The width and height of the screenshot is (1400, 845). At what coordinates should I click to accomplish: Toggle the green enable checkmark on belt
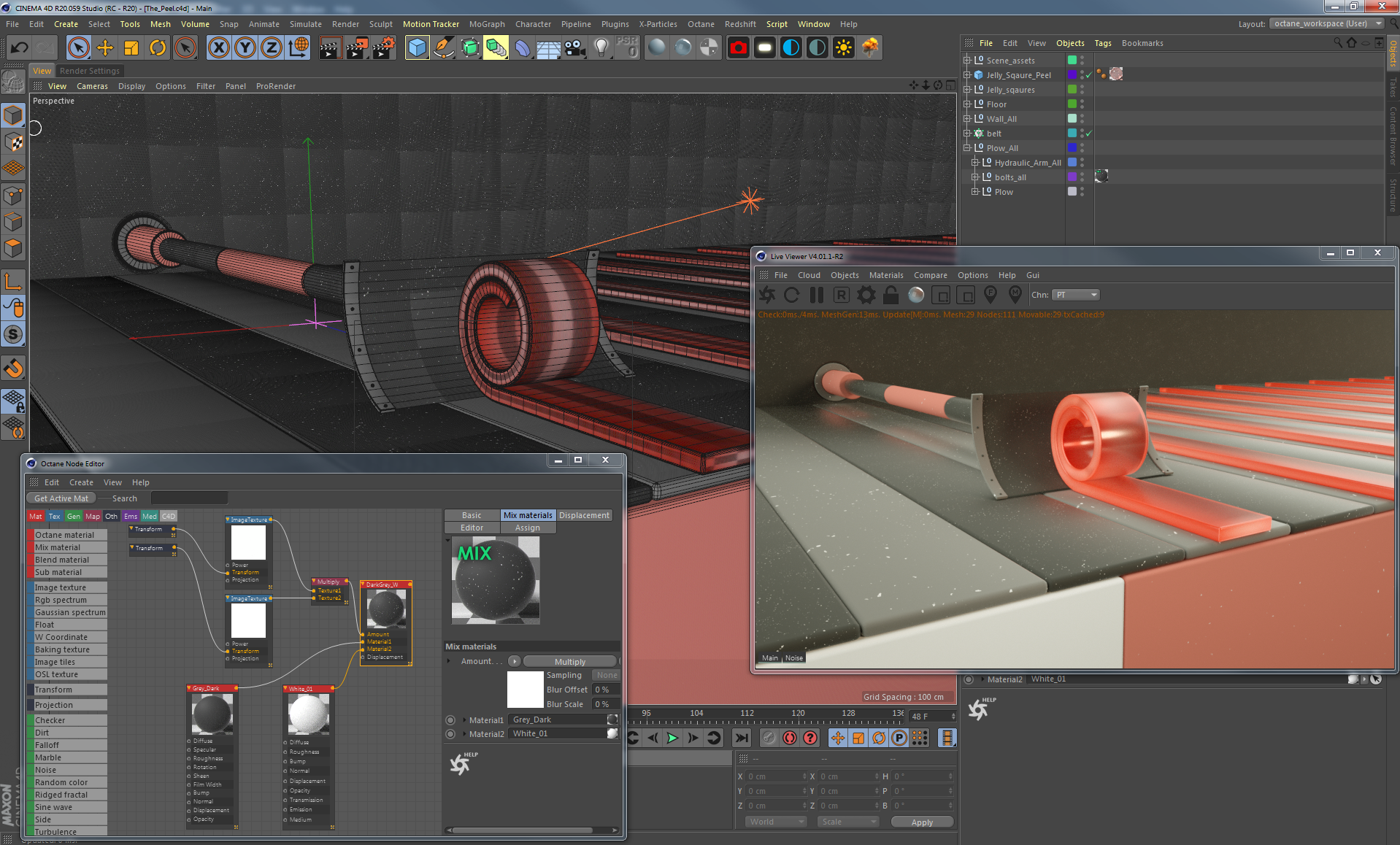pyautogui.click(x=1088, y=134)
